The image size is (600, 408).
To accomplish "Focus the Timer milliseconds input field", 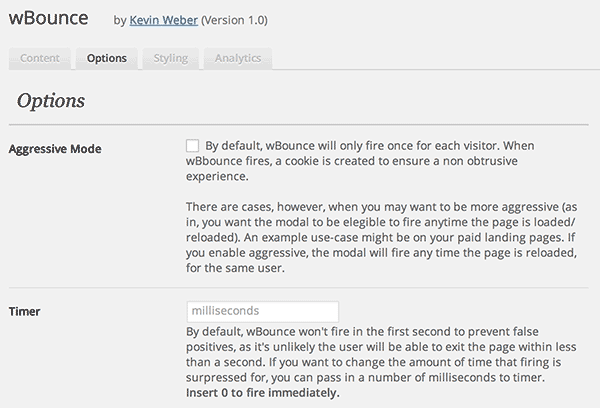I will tap(262, 312).
